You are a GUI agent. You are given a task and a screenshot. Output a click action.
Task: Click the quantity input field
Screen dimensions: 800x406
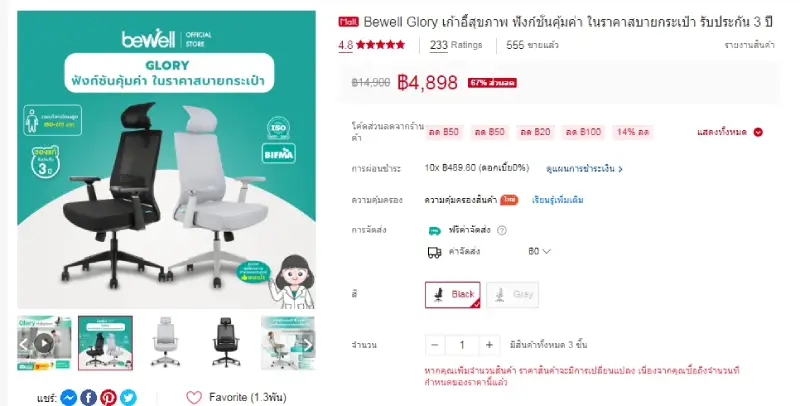pyautogui.click(x=462, y=345)
